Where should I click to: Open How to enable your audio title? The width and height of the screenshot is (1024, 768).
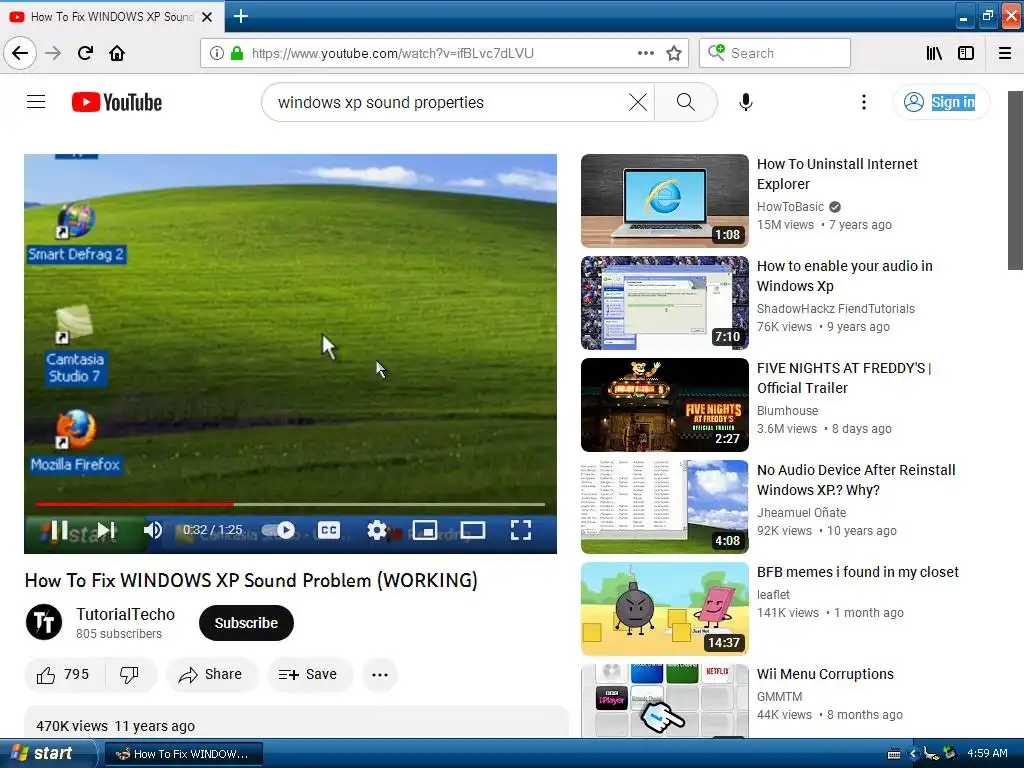pyautogui.click(x=844, y=276)
